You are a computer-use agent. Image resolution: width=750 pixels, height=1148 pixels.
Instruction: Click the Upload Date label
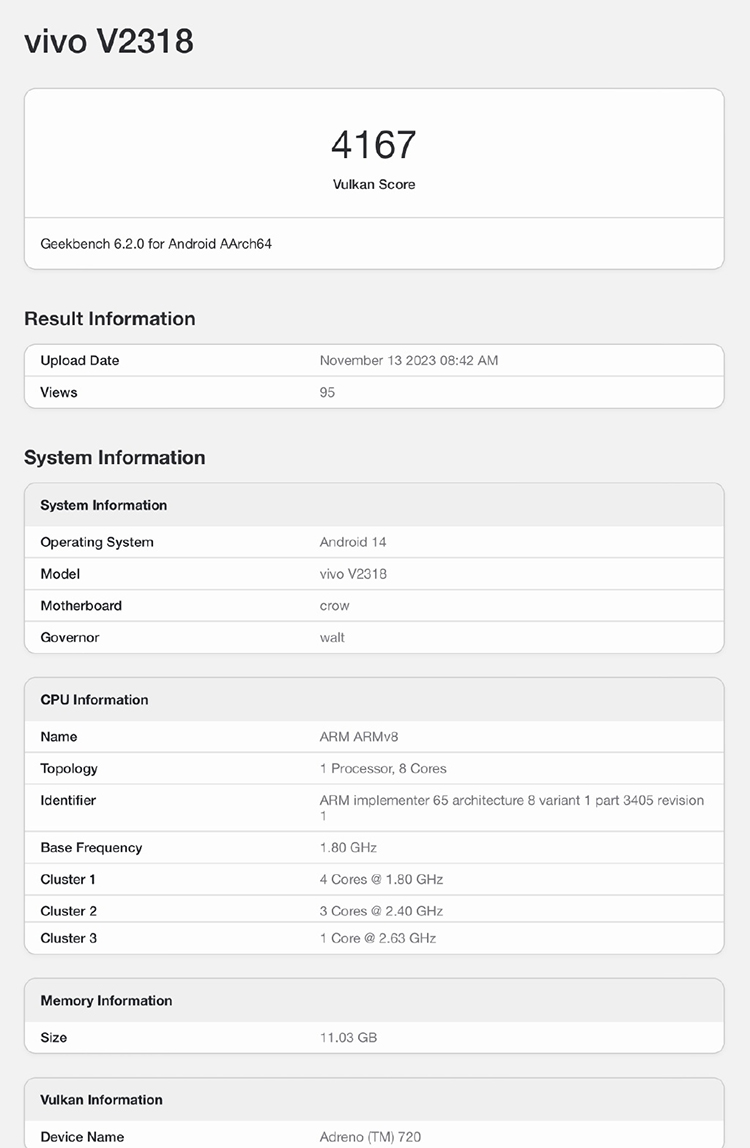(80, 360)
